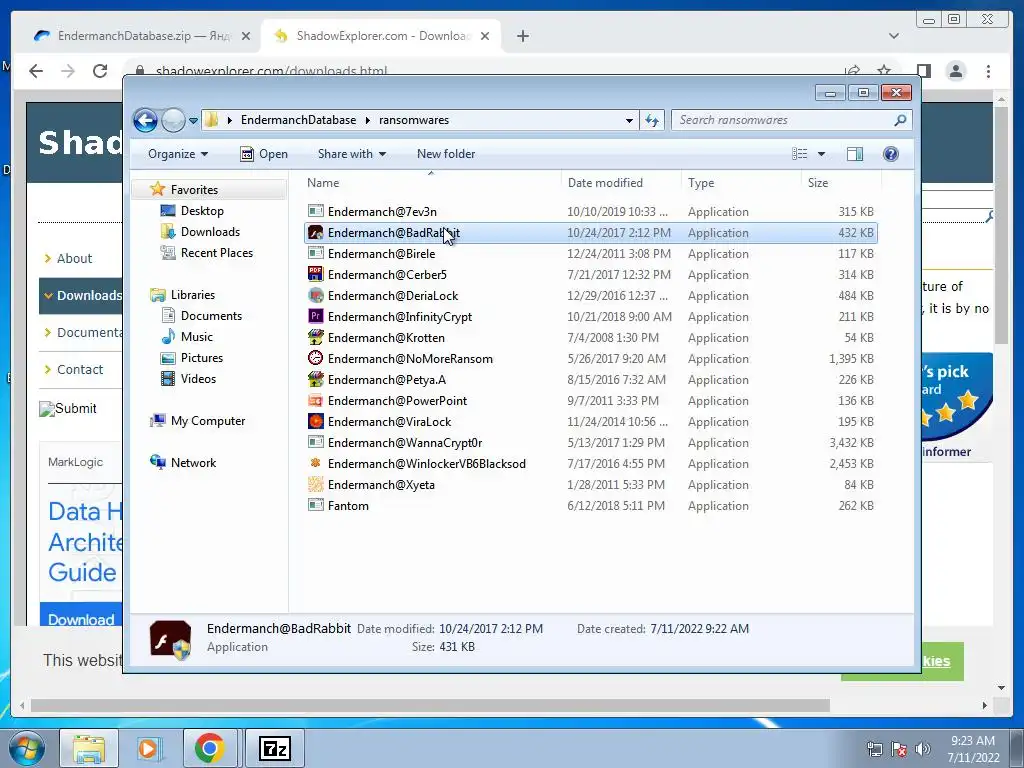Bookmark page with Chrome star icon
The width and height of the screenshot is (1024, 768).
884,70
